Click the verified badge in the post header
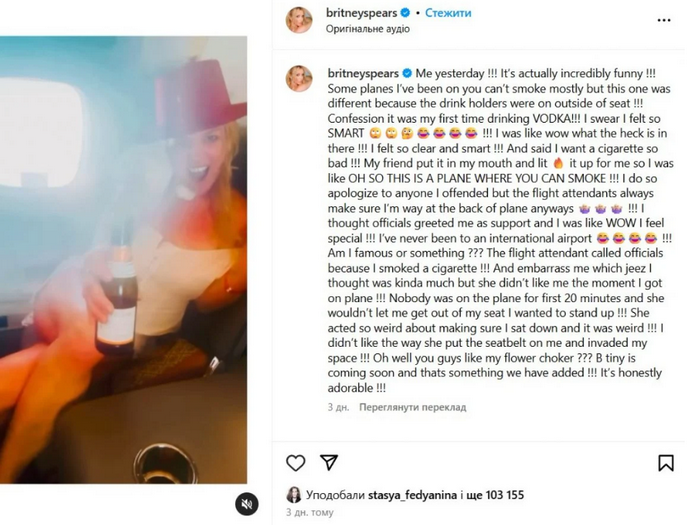The width and height of the screenshot is (700, 525). click(x=405, y=13)
